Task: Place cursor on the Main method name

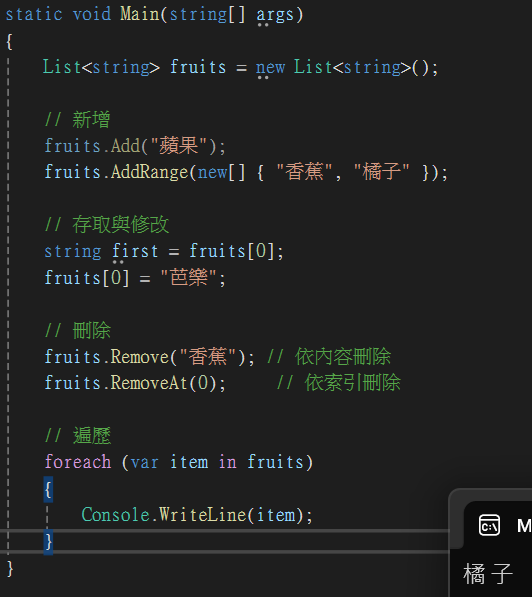Action: point(140,14)
